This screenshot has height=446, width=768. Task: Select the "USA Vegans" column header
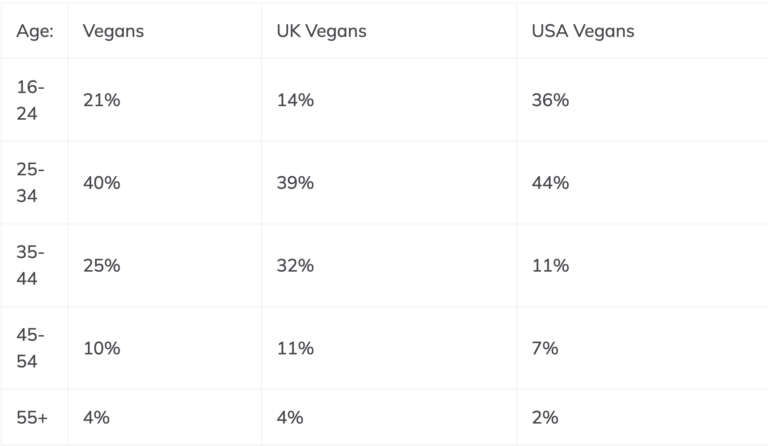(583, 31)
